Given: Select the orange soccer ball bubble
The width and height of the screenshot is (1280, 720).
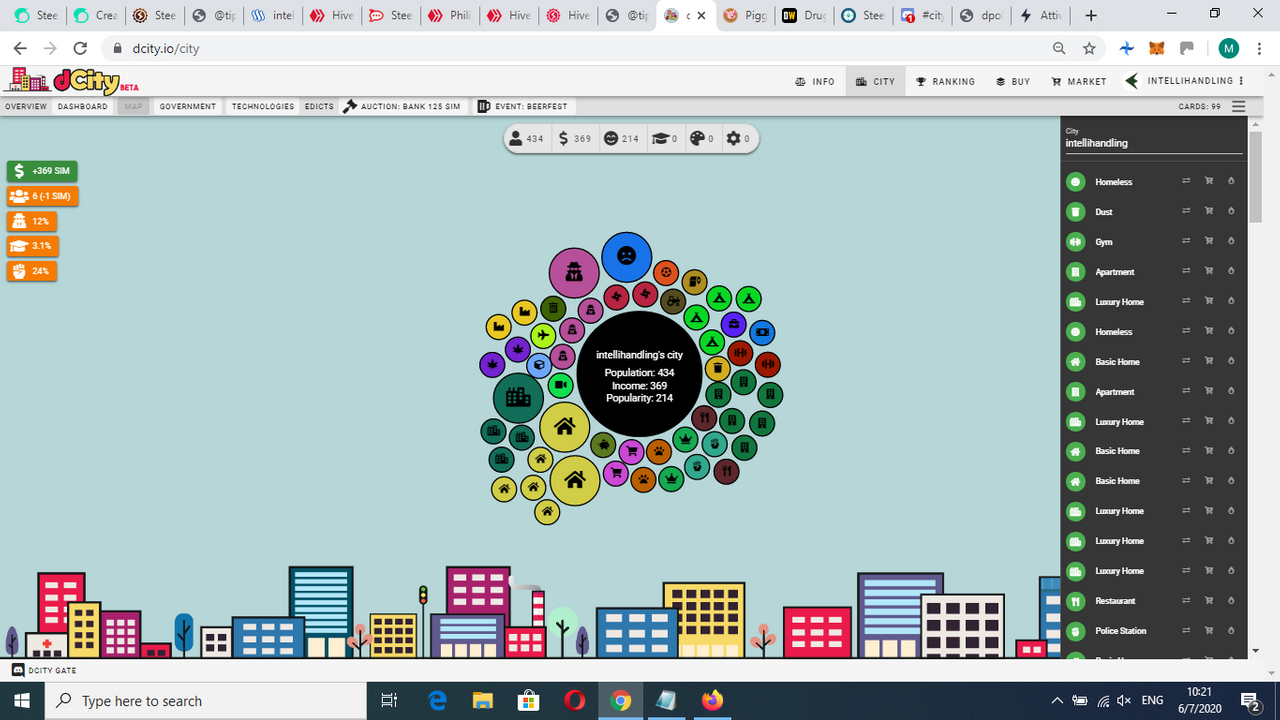Looking at the screenshot, I should click(667, 272).
